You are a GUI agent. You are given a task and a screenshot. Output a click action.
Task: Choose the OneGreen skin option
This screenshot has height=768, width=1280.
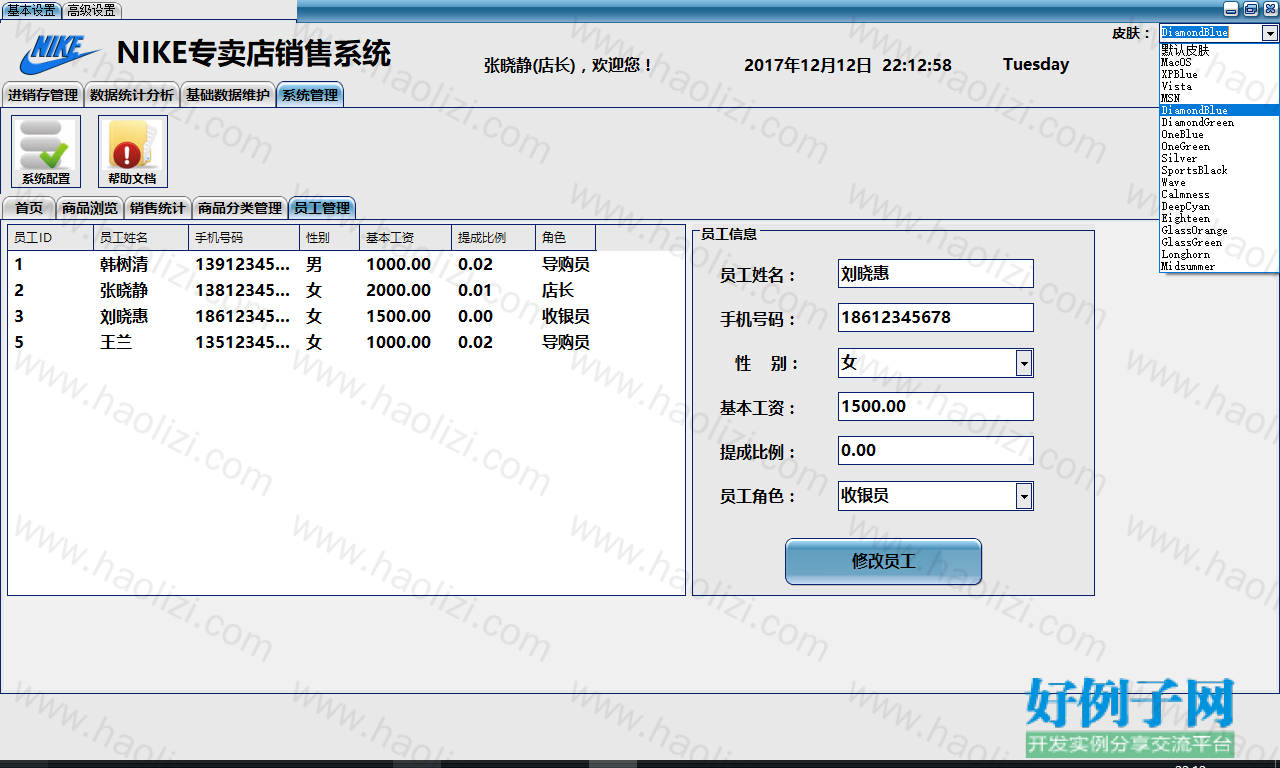click(x=1219, y=146)
